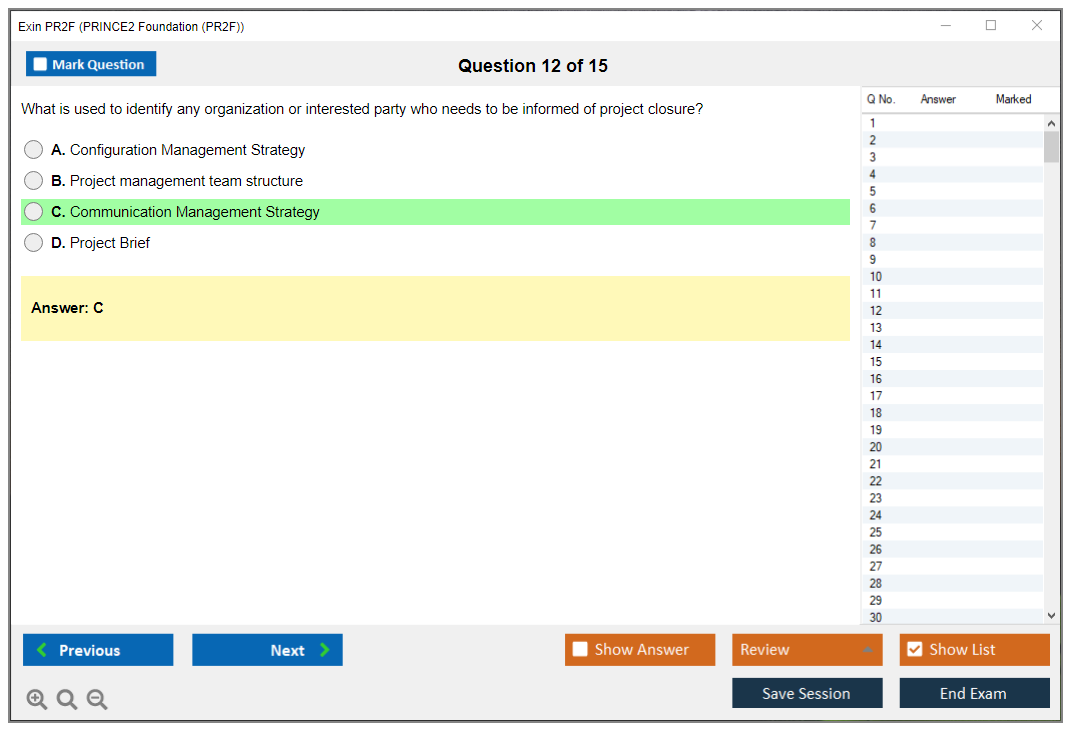This screenshot has width=1075, height=735.
Task: Click the Answer column header
Action: pyautogui.click(x=938, y=99)
